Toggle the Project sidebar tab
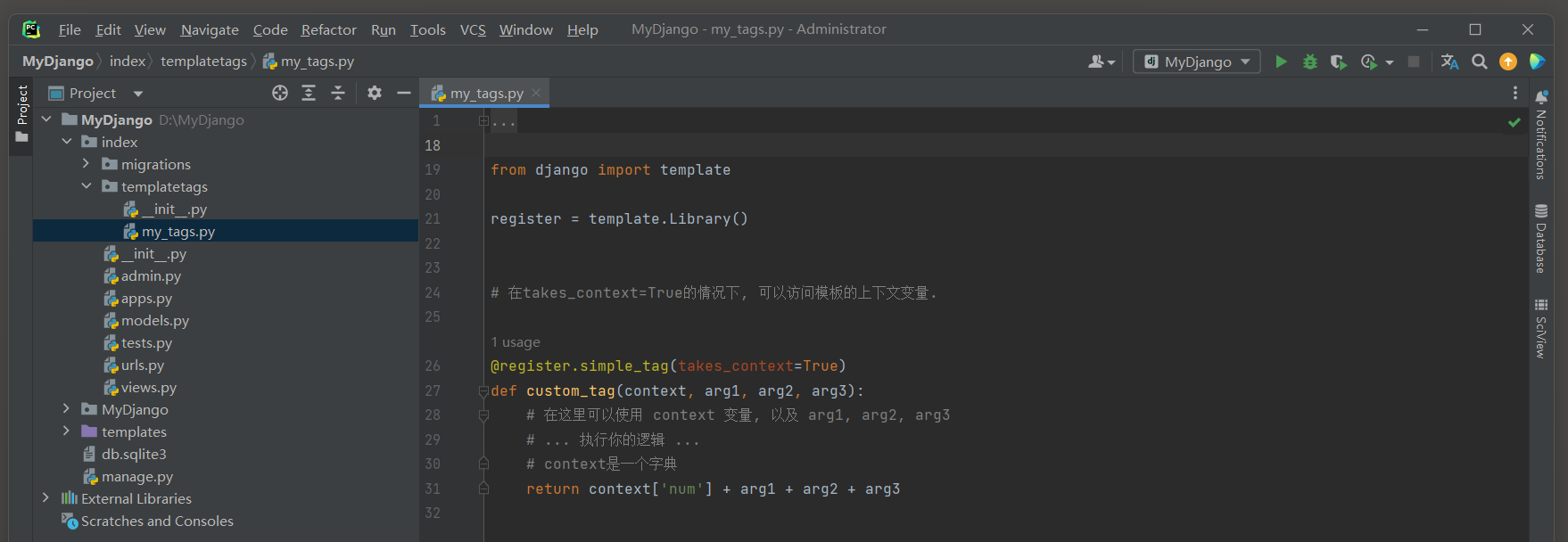Image resolution: width=1568 pixels, height=542 pixels. point(21,114)
